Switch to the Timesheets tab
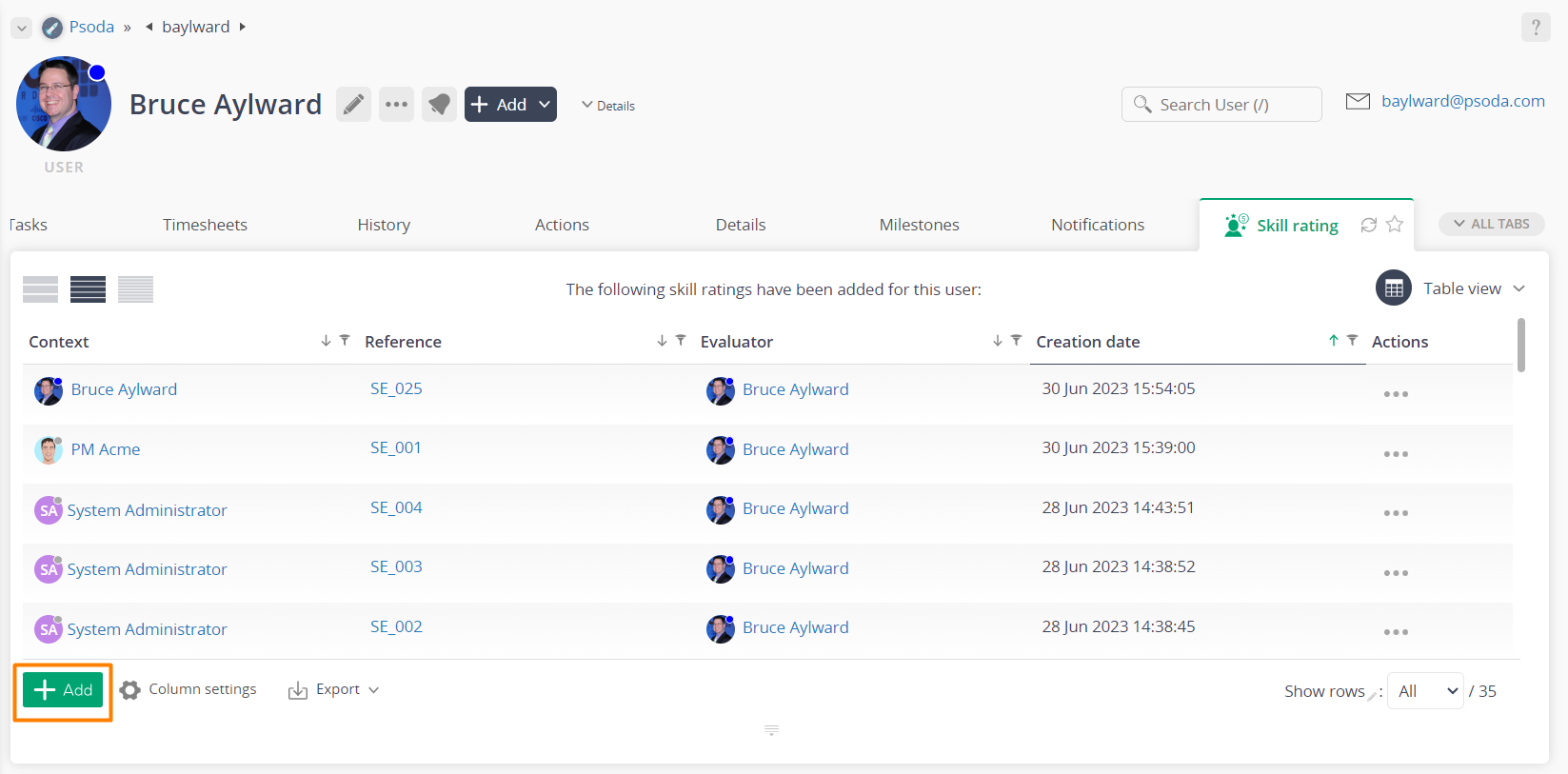This screenshot has width=1568, height=774. (205, 225)
